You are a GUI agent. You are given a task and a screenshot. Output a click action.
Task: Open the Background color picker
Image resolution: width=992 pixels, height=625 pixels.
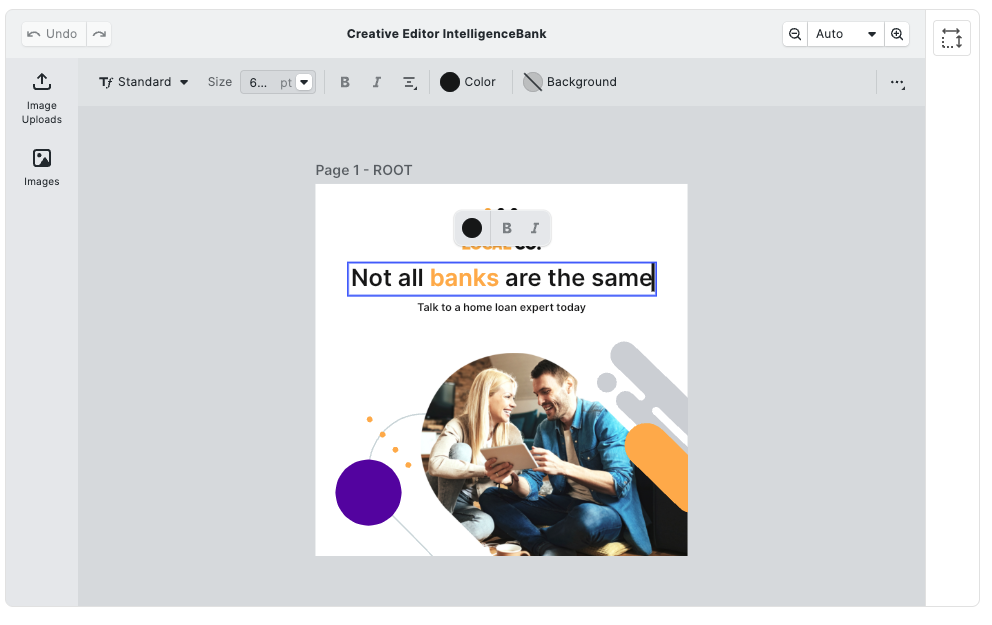click(569, 82)
